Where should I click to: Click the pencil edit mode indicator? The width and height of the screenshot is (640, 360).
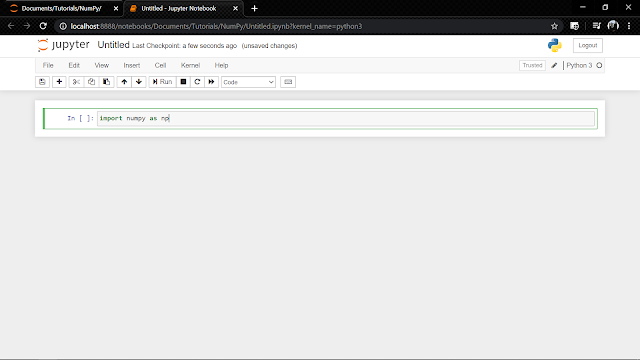554,65
